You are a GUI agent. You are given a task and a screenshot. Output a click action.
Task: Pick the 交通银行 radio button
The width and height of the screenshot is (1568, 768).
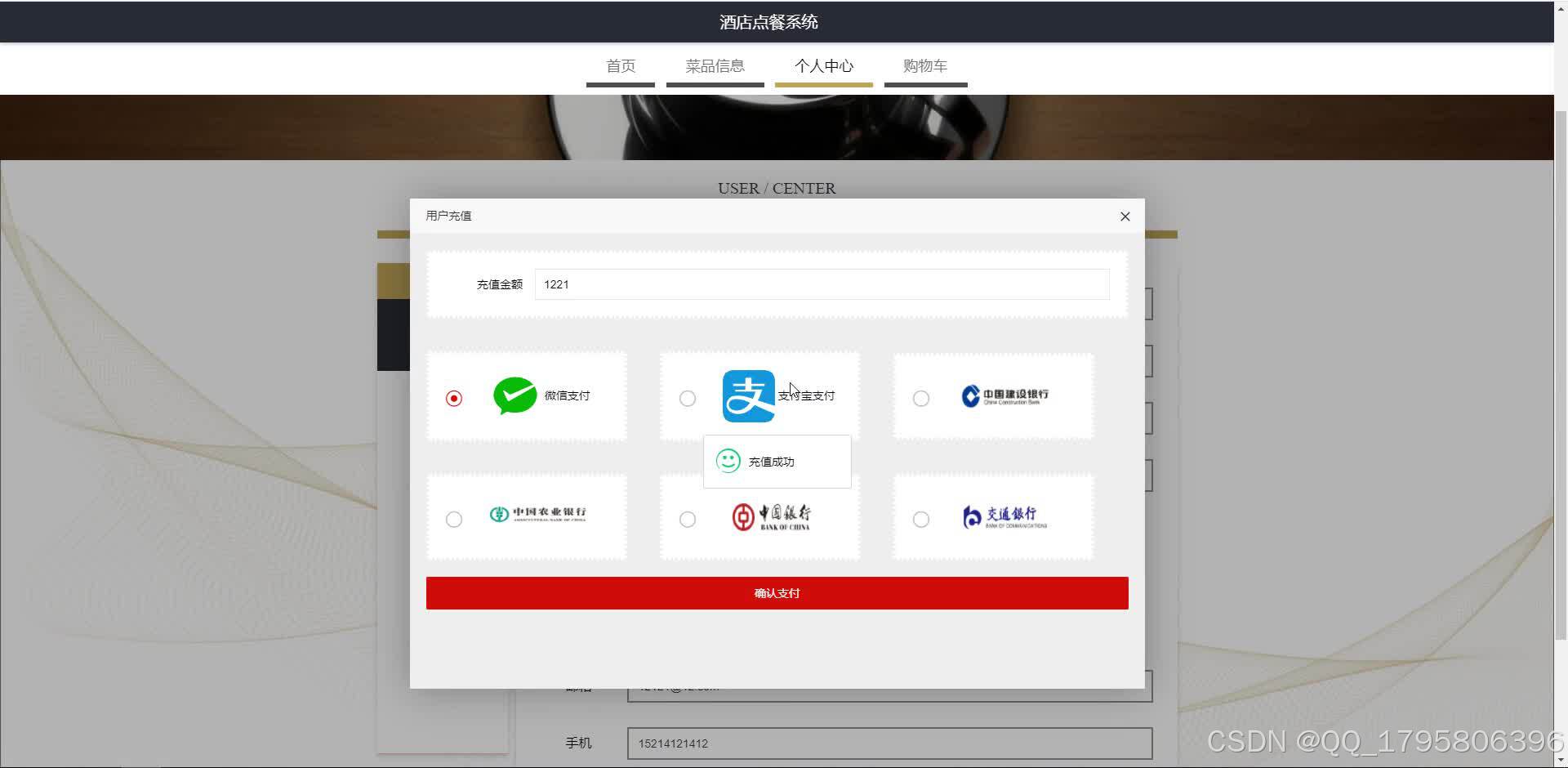(x=921, y=519)
